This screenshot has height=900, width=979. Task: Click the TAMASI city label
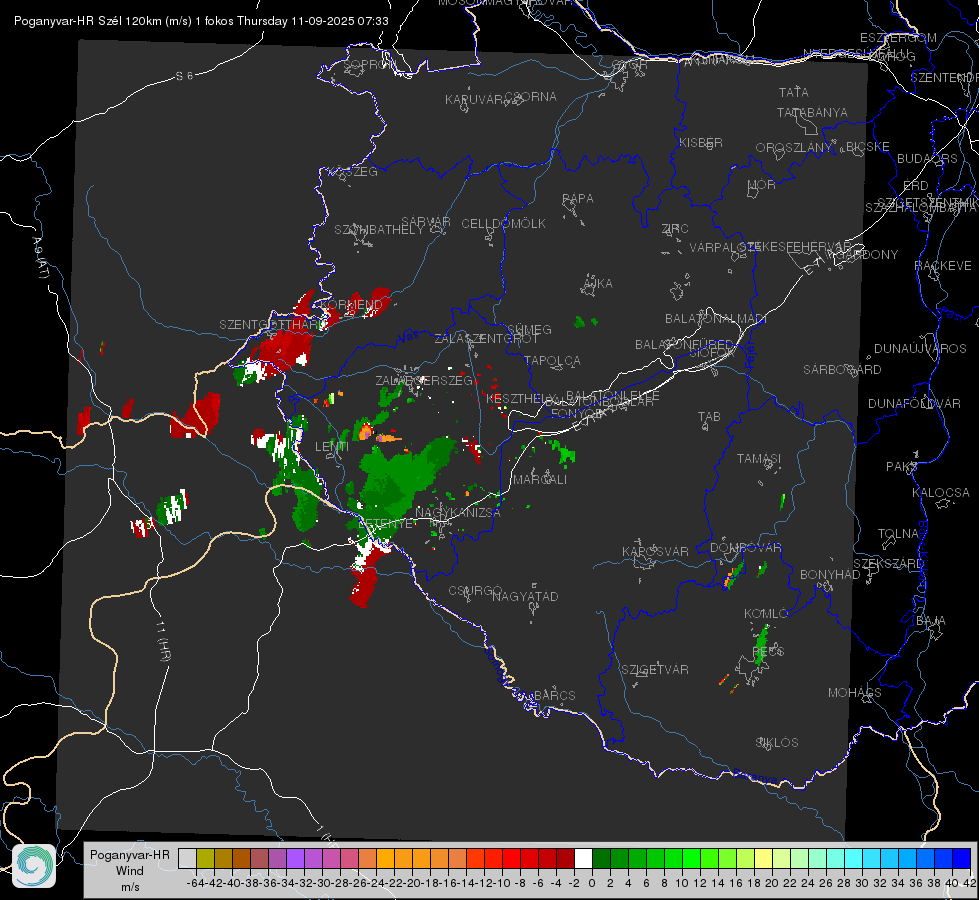tap(759, 459)
